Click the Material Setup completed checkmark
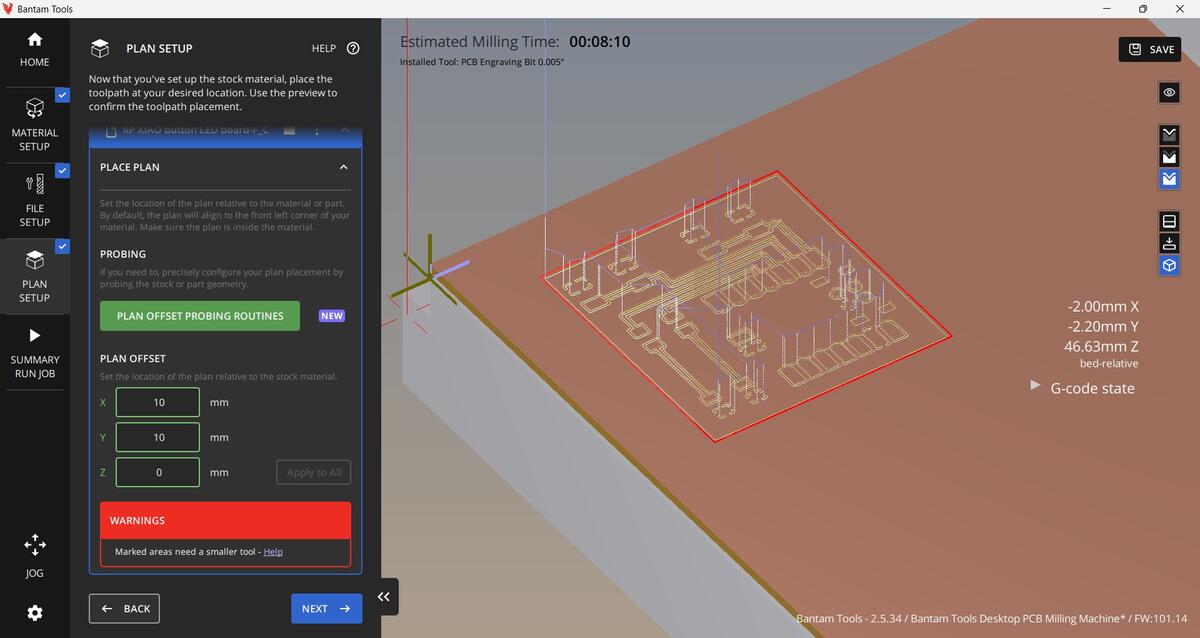Viewport: 1200px width, 638px height. point(62,95)
